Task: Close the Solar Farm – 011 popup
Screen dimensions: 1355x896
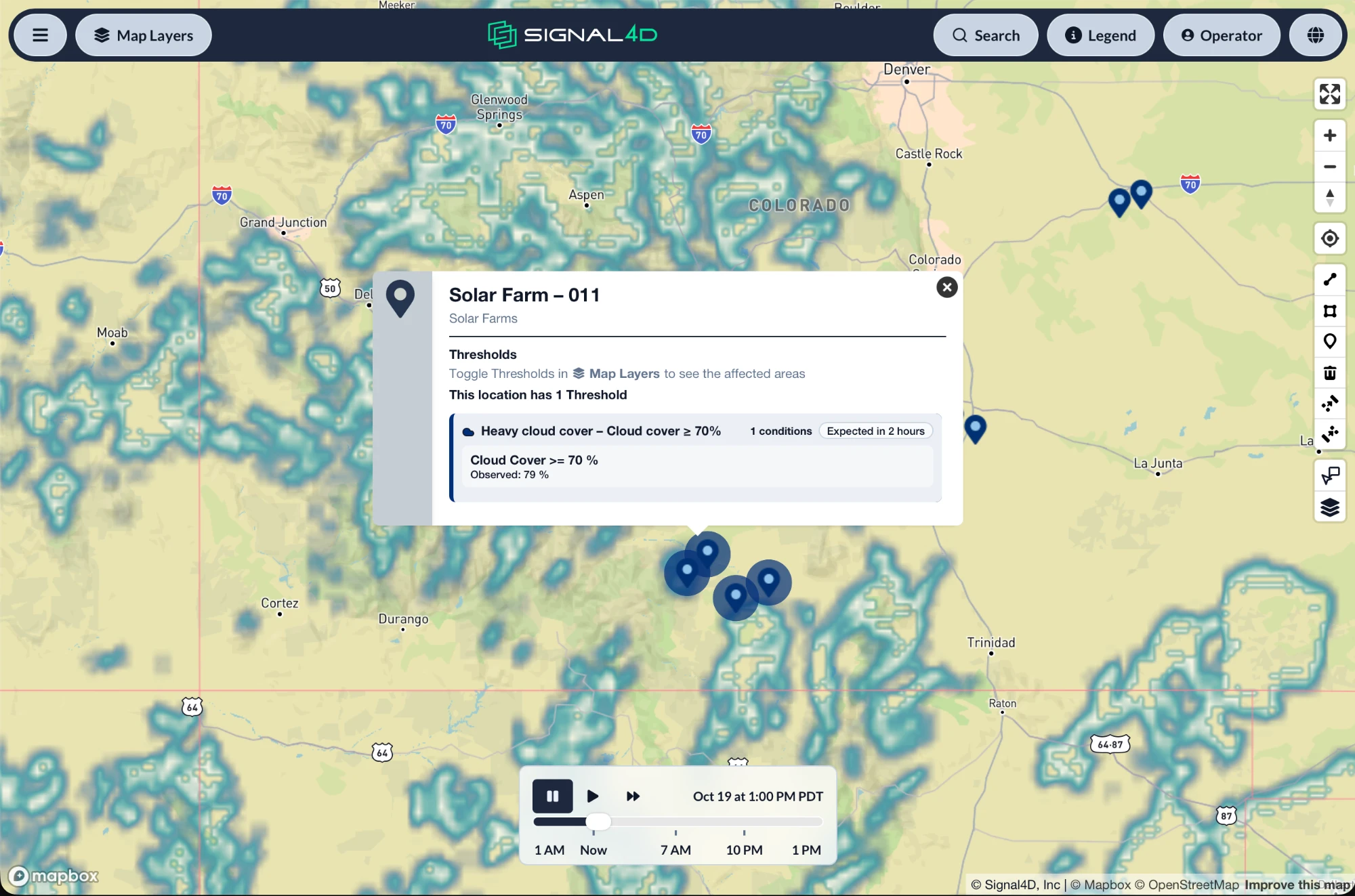Action: 946,287
